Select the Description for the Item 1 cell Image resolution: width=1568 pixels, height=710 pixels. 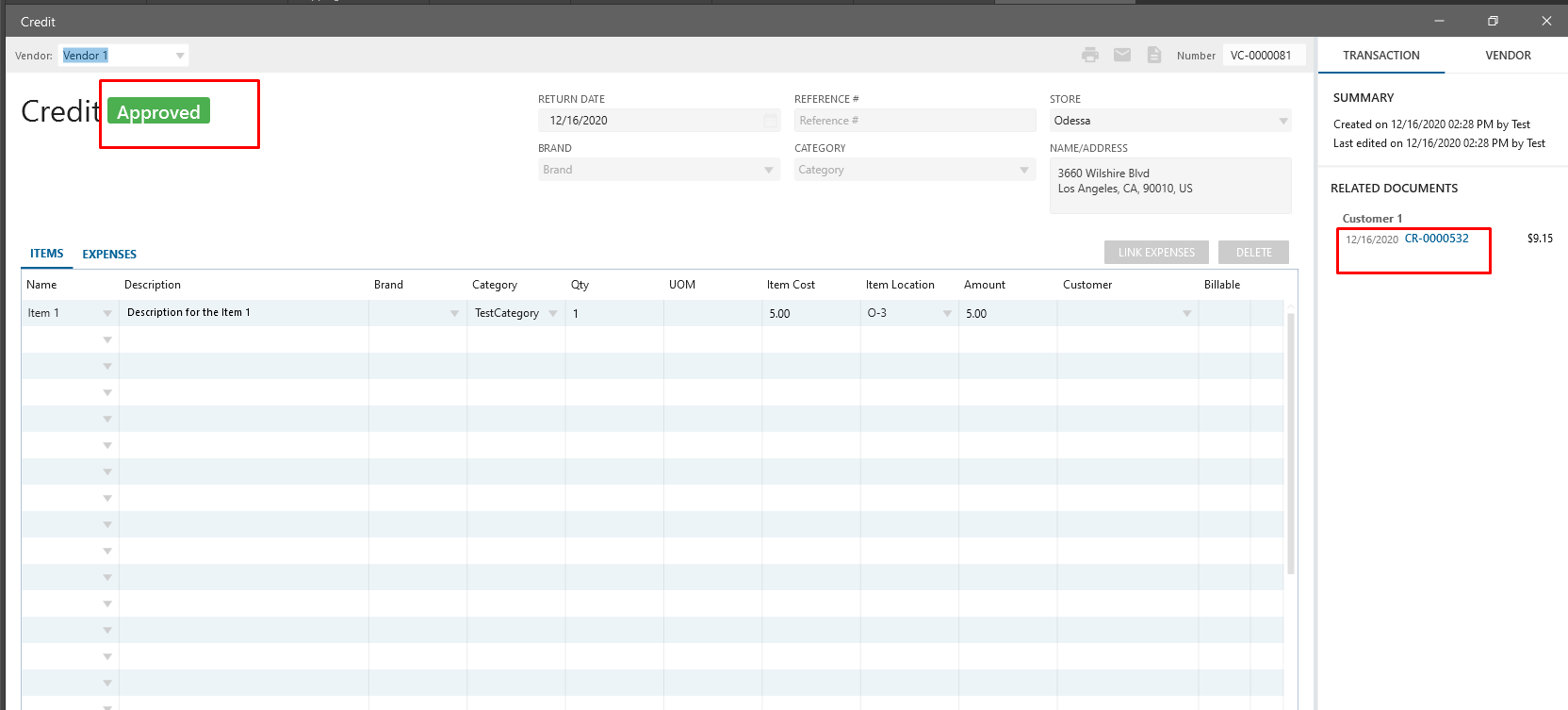point(244,313)
